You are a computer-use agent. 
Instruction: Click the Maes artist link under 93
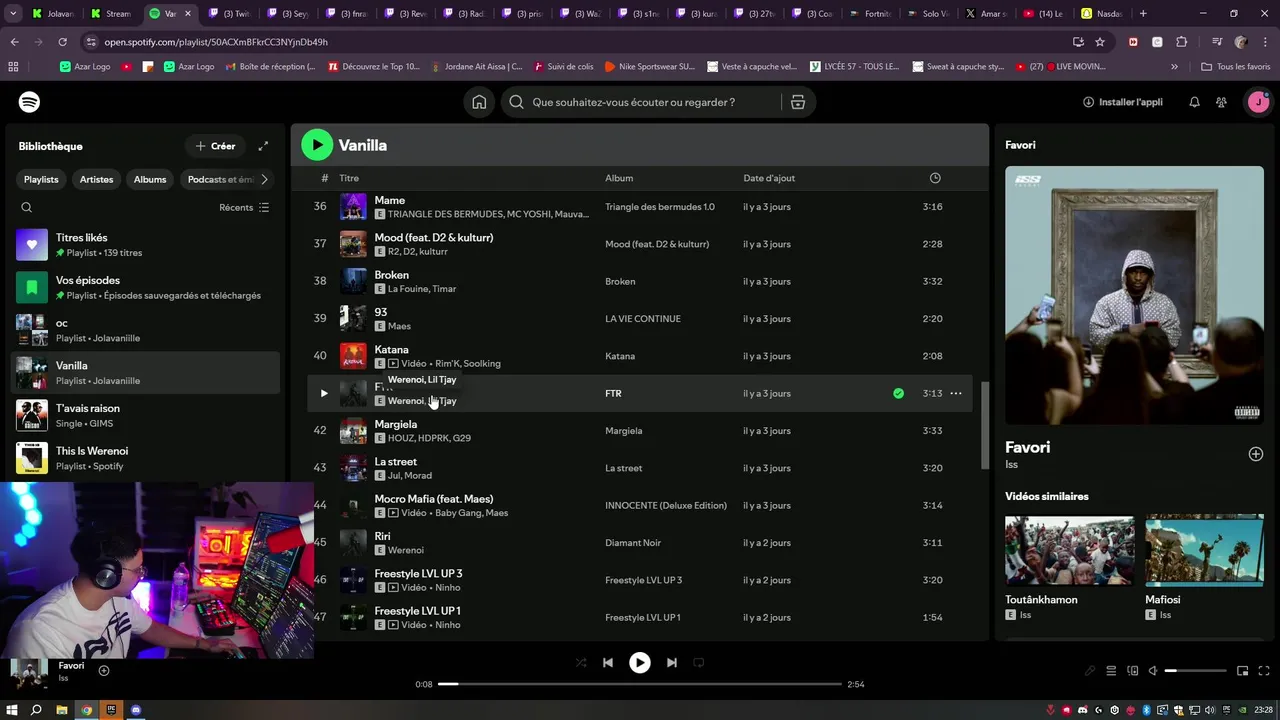click(399, 326)
